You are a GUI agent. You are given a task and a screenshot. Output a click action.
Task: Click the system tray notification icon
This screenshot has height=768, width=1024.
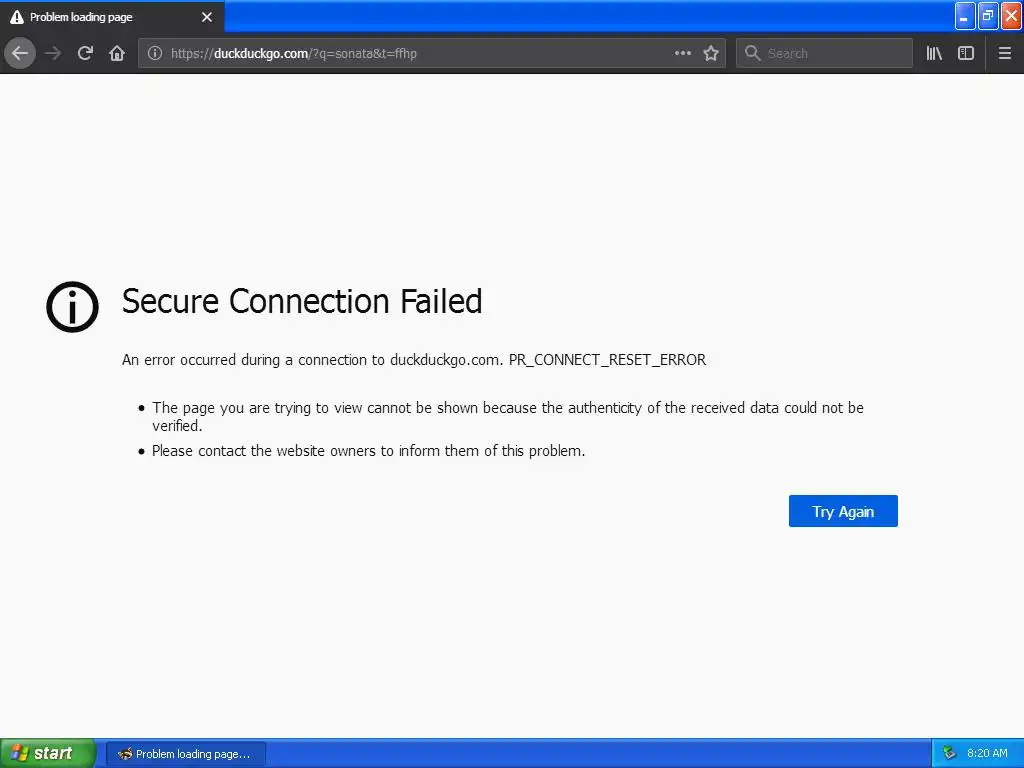(949, 753)
